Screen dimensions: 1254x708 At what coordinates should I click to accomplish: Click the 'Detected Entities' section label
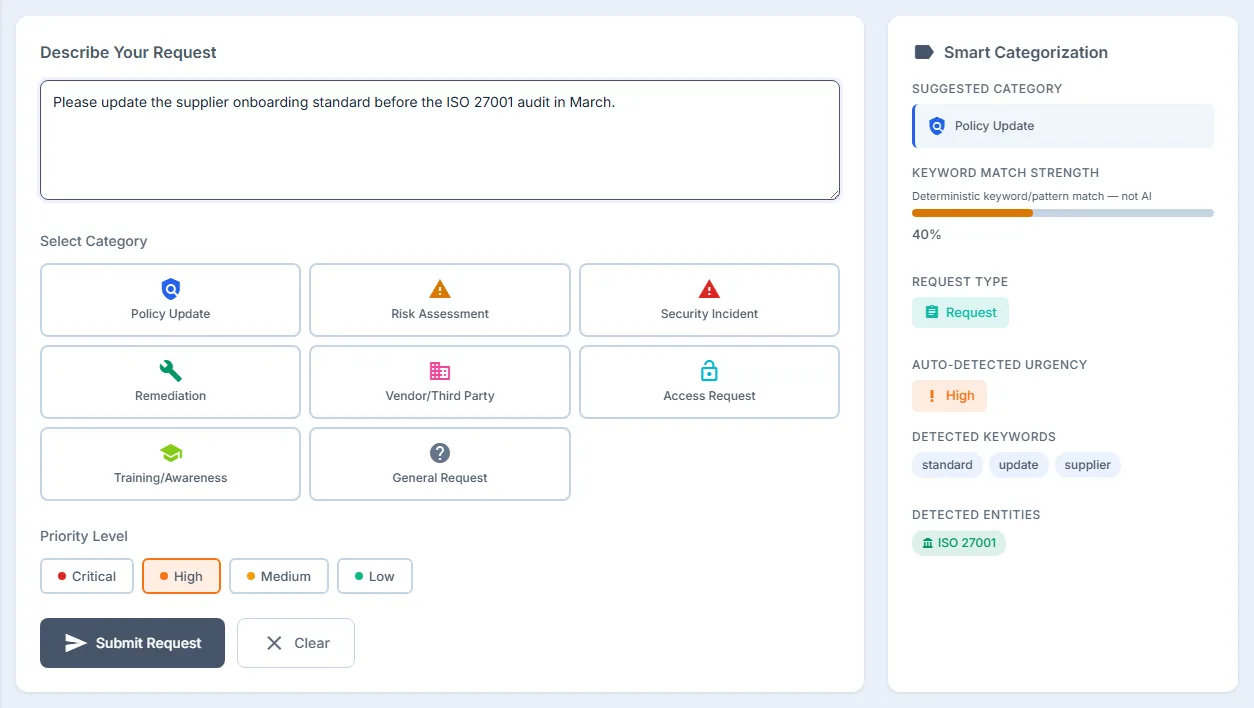pos(976,515)
